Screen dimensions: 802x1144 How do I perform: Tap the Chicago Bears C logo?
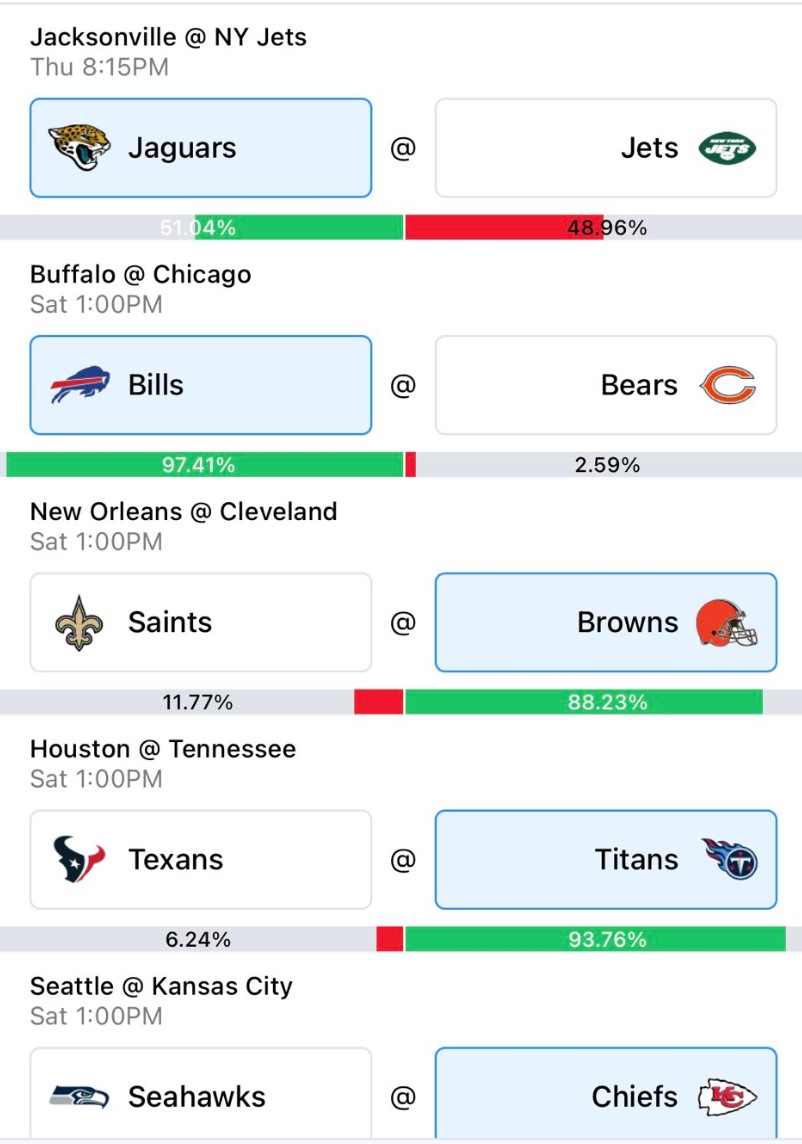coord(728,385)
